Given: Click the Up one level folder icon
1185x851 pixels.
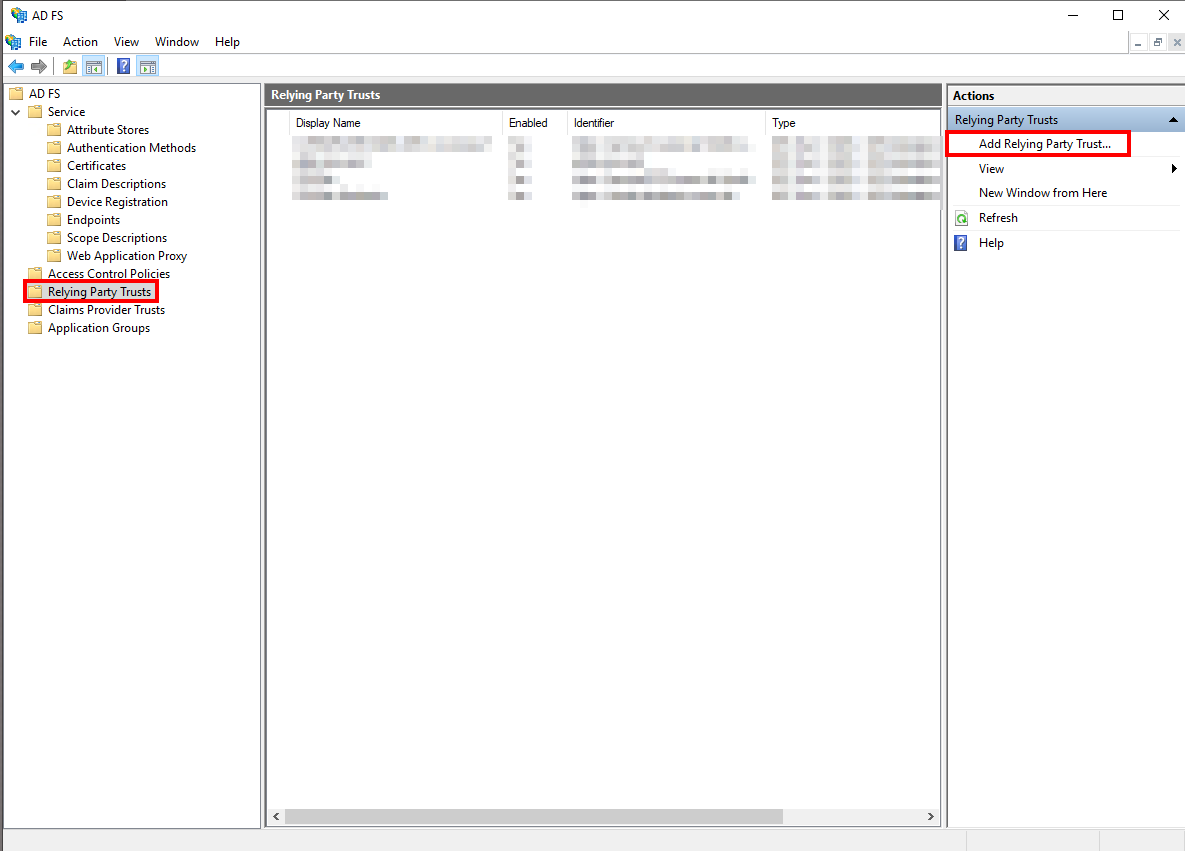Looking at the screenshot, I should (x=70, y=67).
